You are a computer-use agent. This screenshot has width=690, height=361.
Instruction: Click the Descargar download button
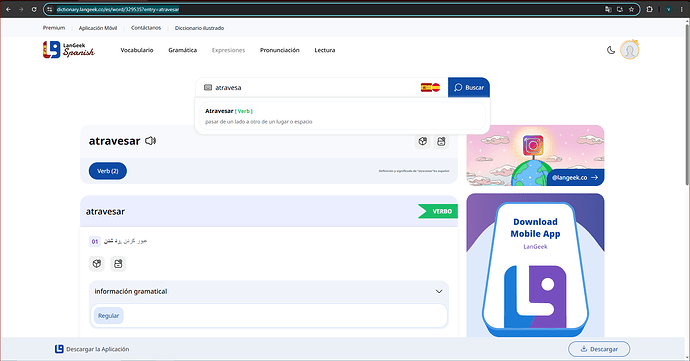coord(599,349)
